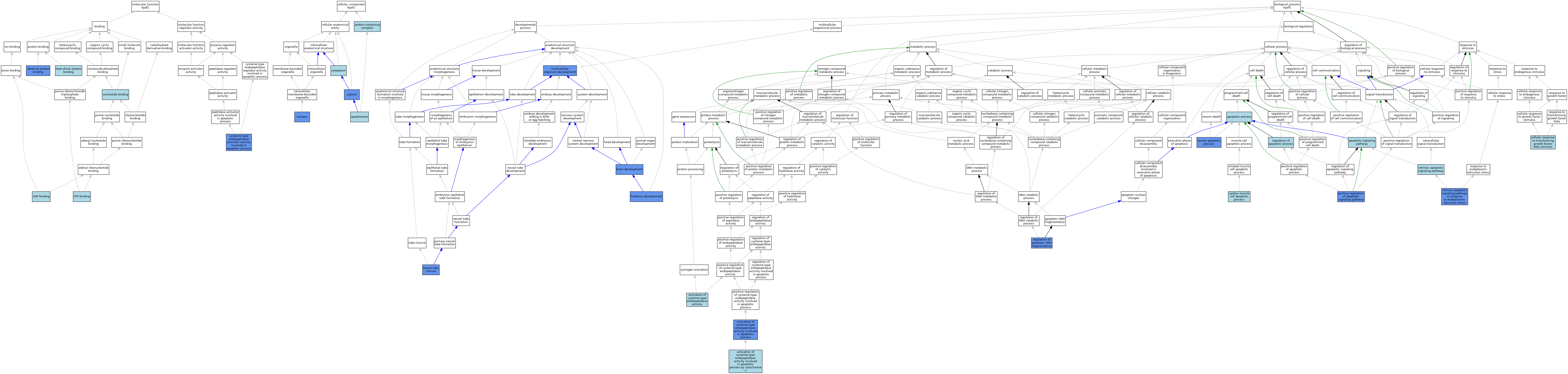The height and width of the screenshot is (374, 1568).
Task: Click 'cellular anatomical entity' node
Action: (335, 27)
